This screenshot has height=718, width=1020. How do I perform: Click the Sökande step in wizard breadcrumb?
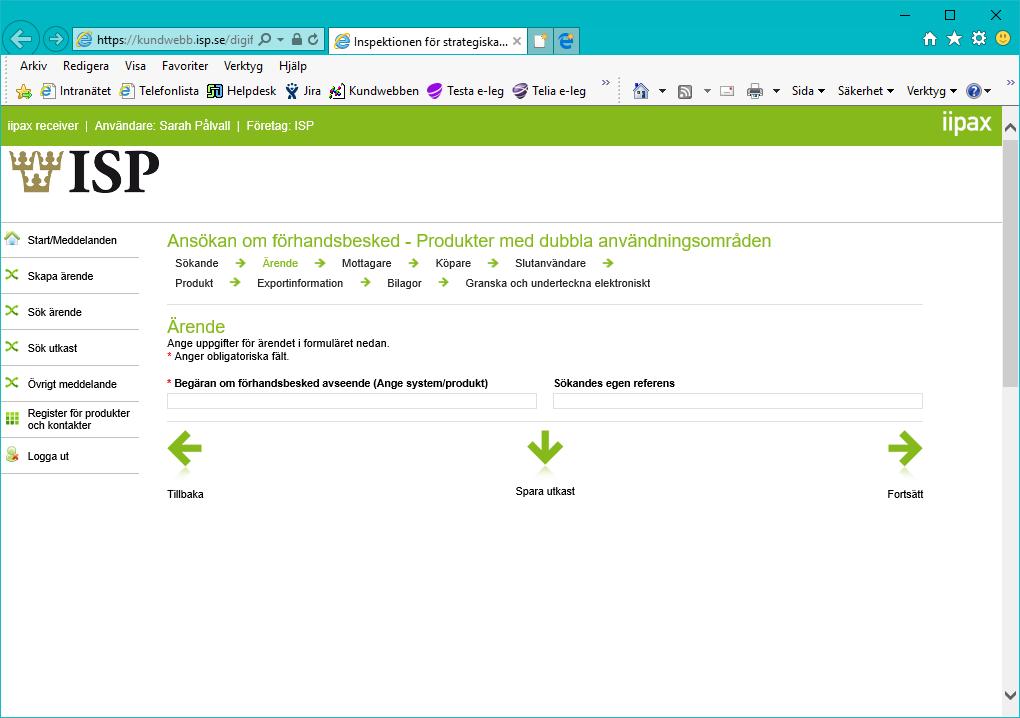196,263
